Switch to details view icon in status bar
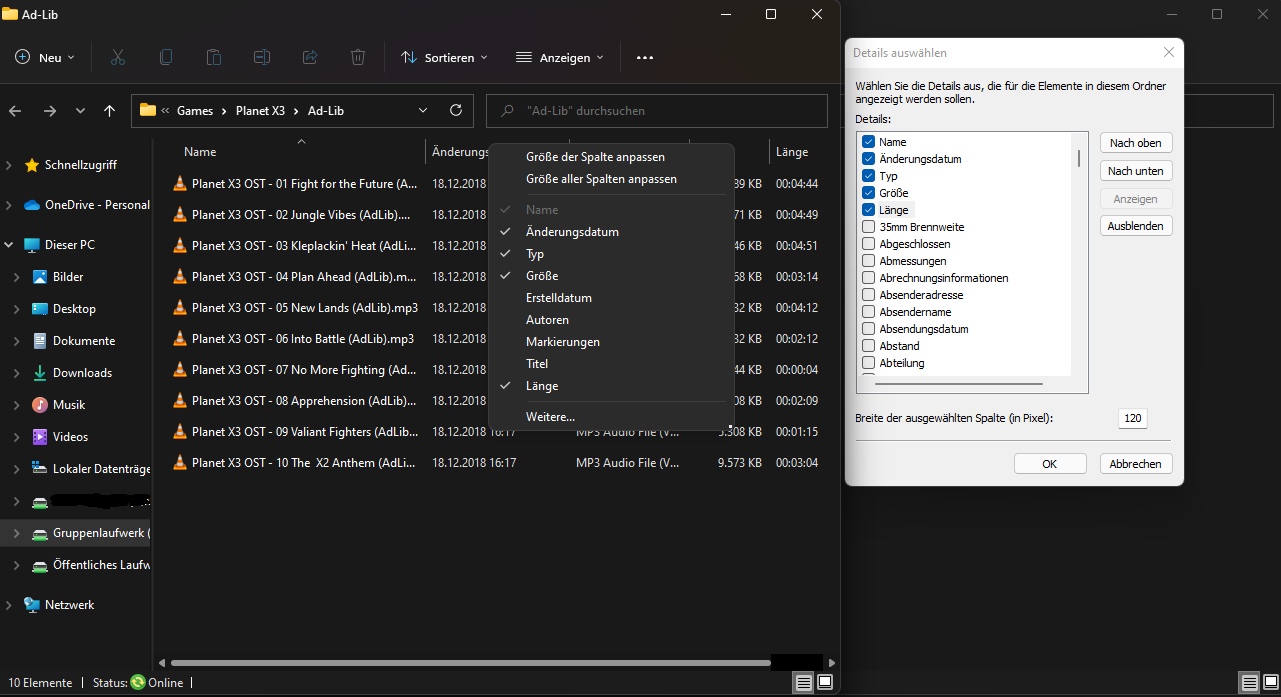The width and height of the screenshot is (1281, 697). (803, 682)
